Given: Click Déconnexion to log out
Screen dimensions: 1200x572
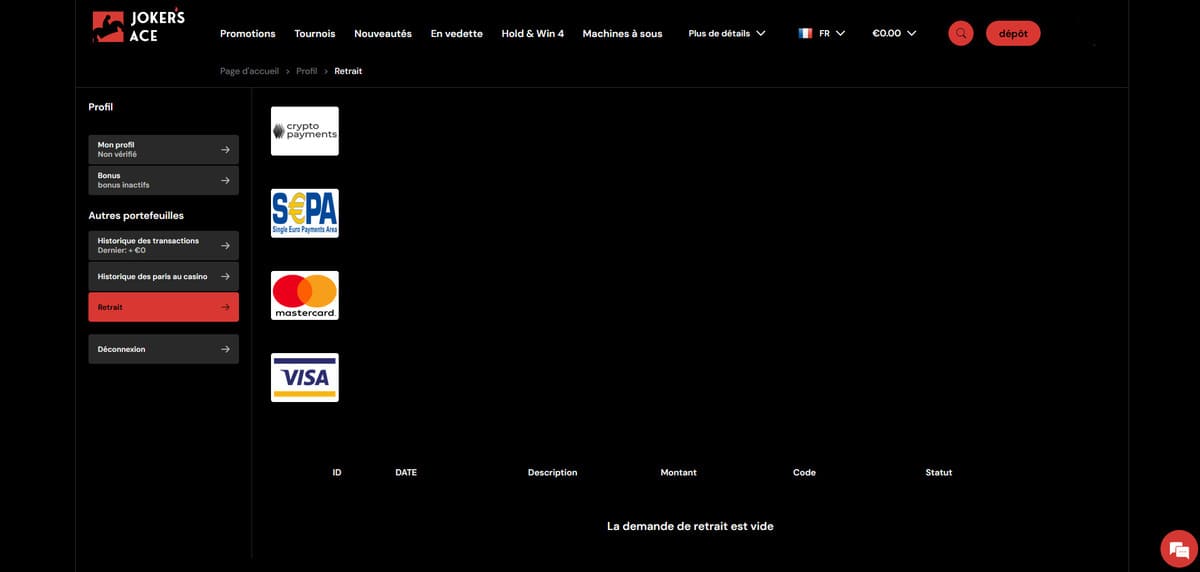Looking at the screenshot, I should pyautogui.click(x=163, y=349).
